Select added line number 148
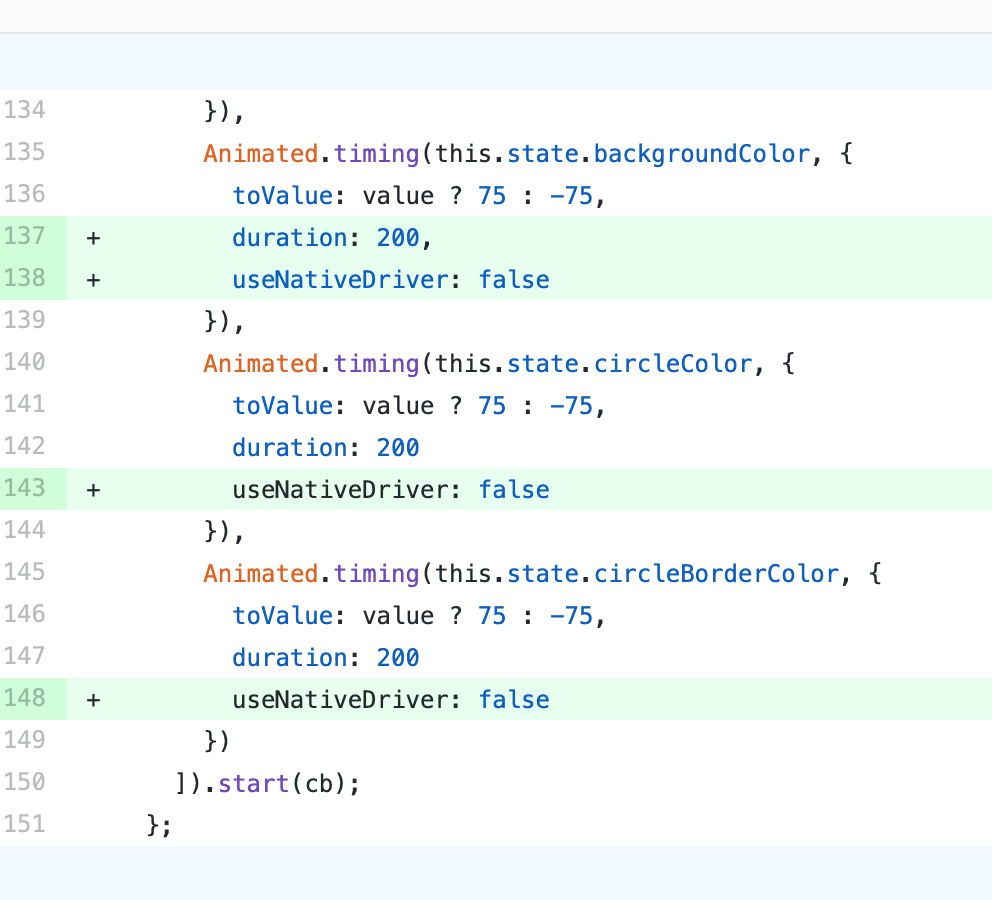The height and width of the screenshot is (900, 992). (25, 698)
